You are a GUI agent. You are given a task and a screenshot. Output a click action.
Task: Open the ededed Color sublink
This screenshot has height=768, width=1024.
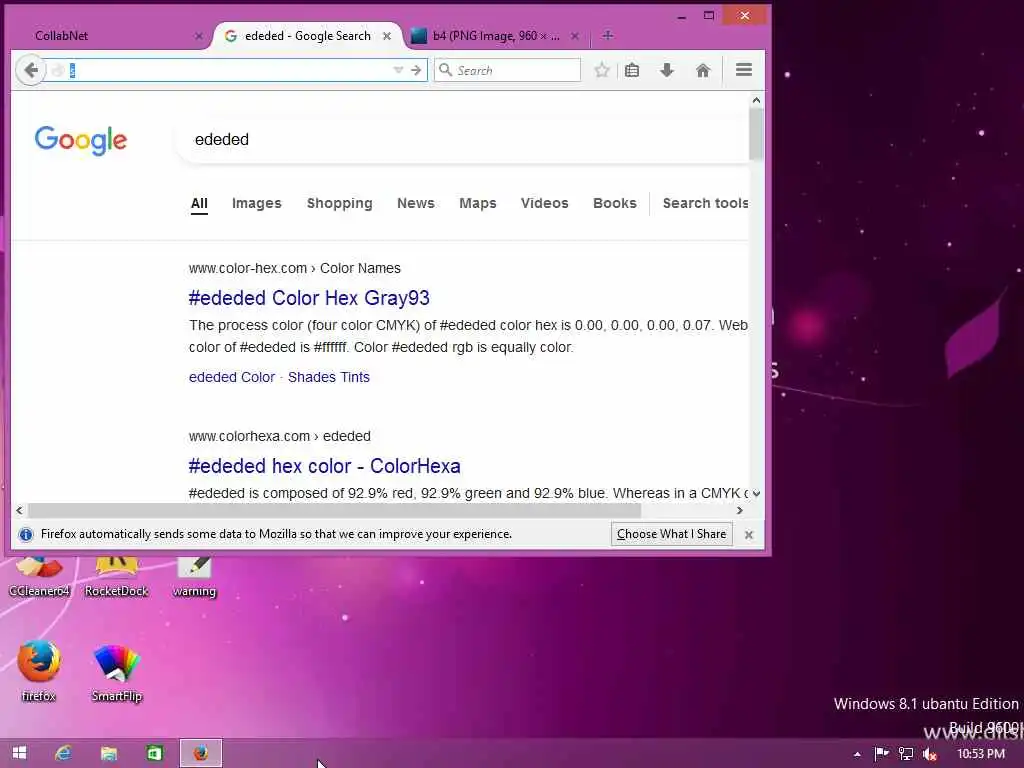232,377
